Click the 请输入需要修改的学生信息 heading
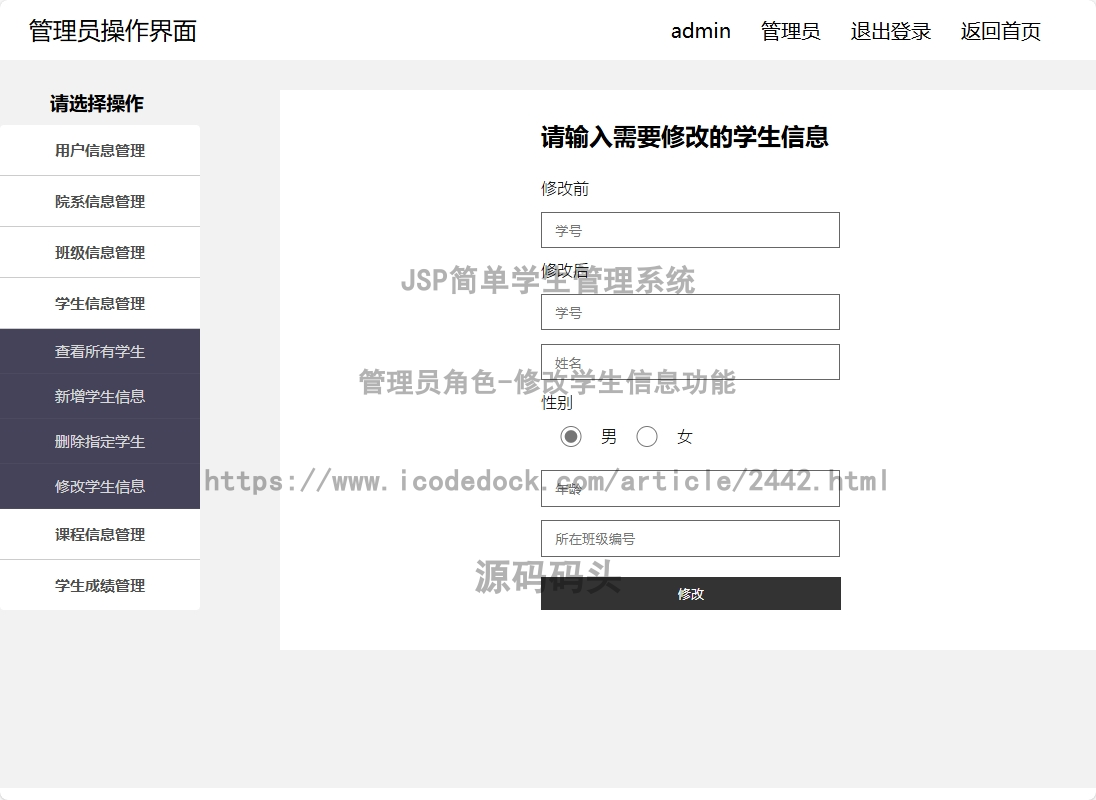This screenshot has height=800, width=1096. point(684,136)
